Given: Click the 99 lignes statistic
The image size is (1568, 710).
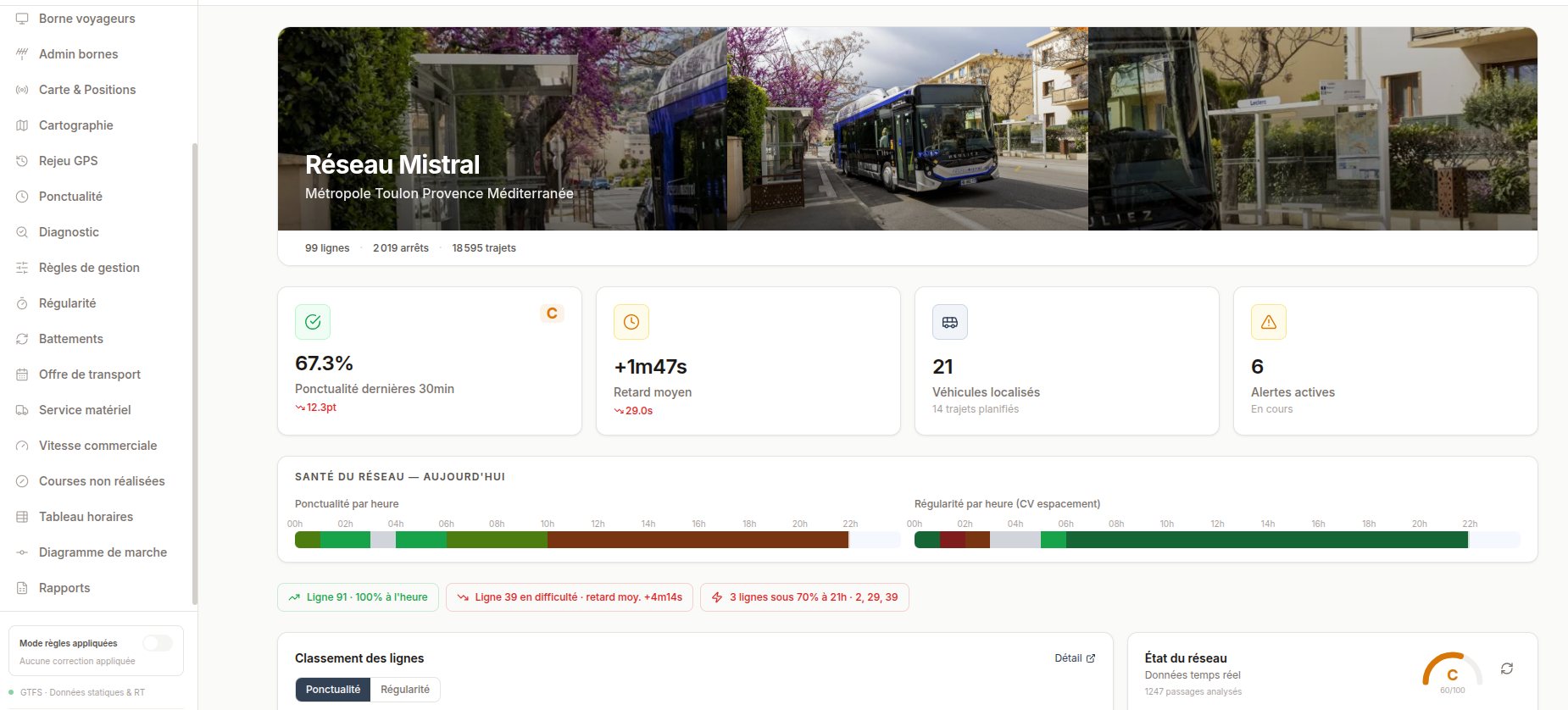Looking at the screenshot, I should tap(327, 248).
